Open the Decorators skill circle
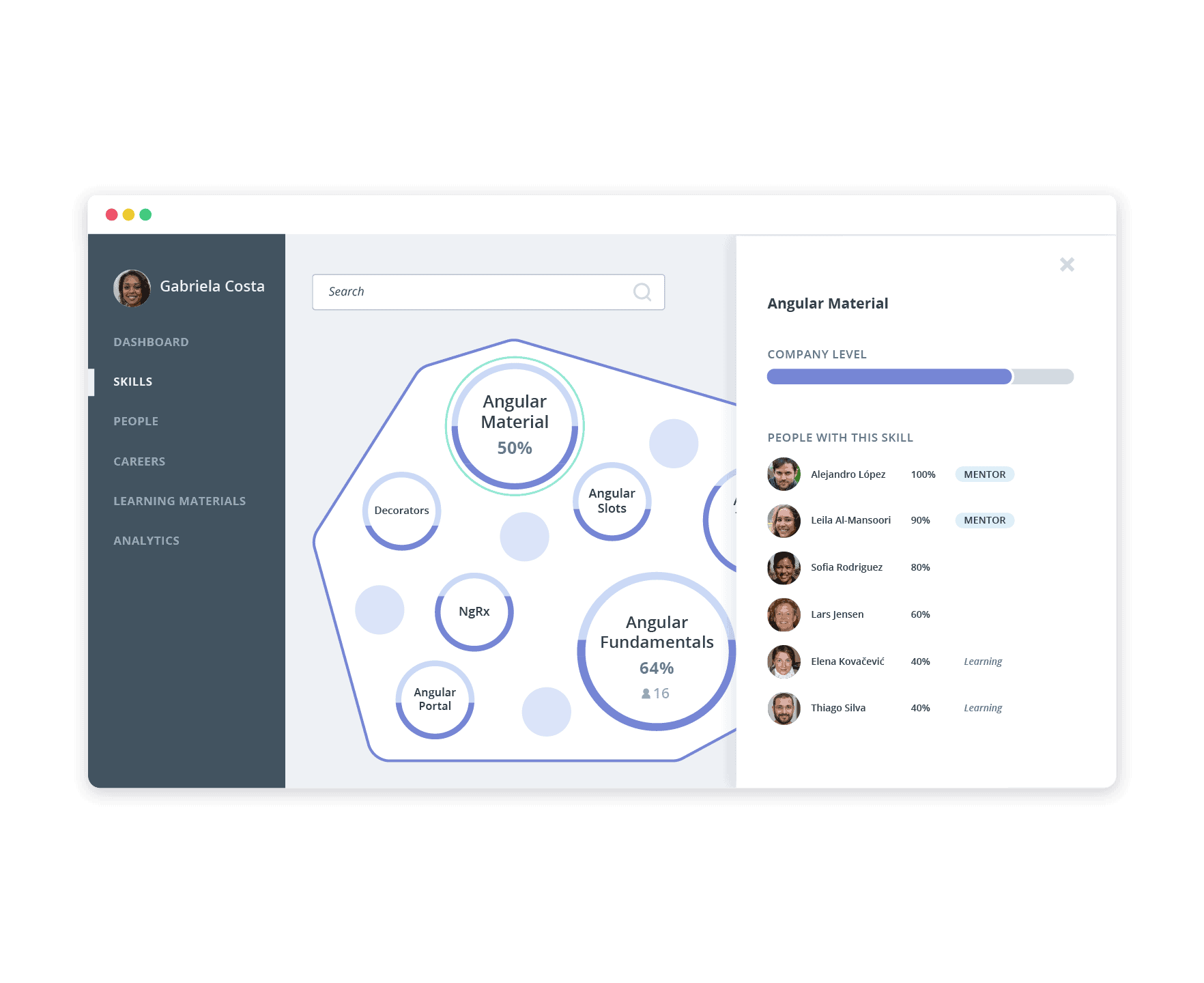The image size is (1204, 983). pyautogui.click(x=401, y=511)
